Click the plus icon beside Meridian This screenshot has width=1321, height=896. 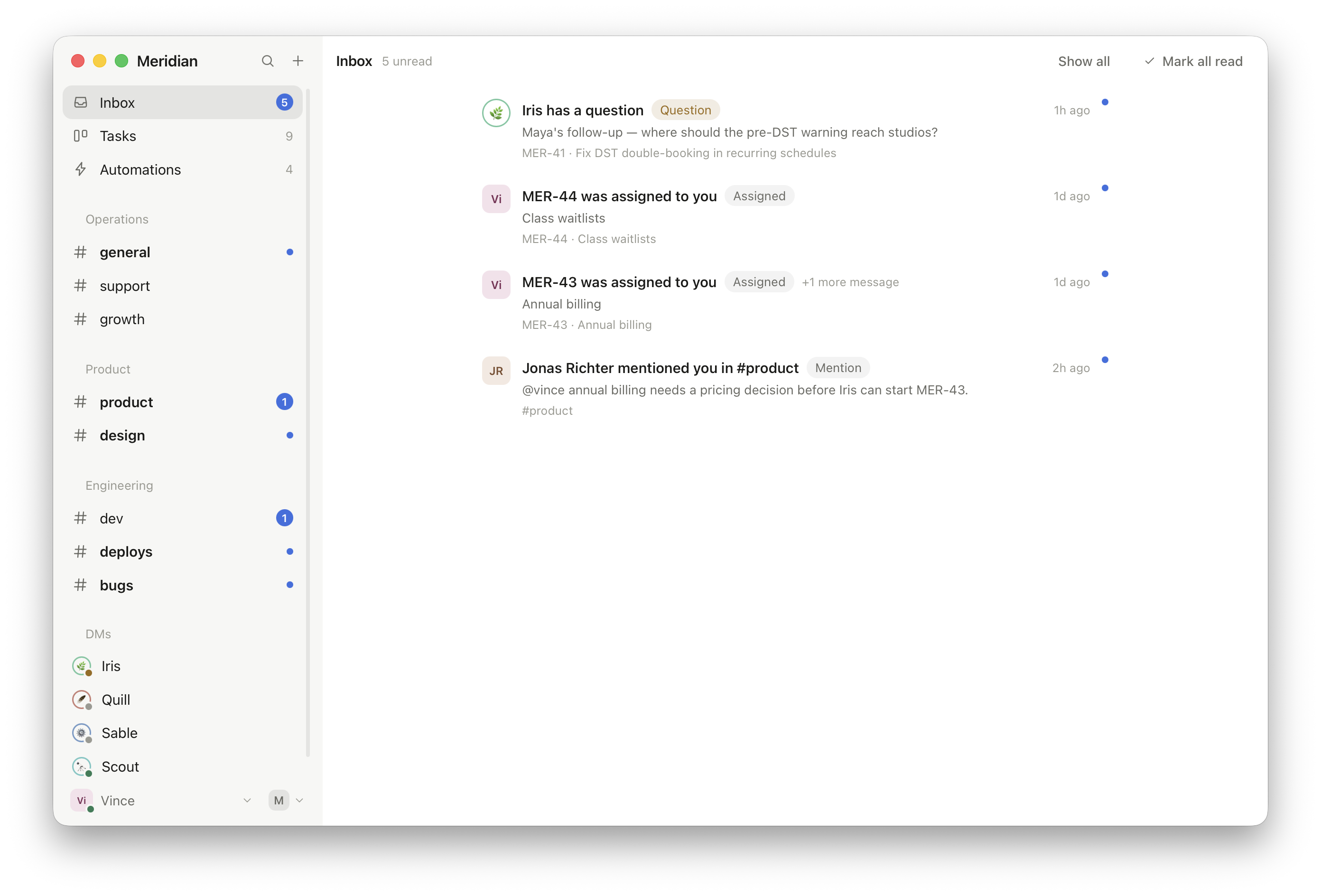click(298, 61)
